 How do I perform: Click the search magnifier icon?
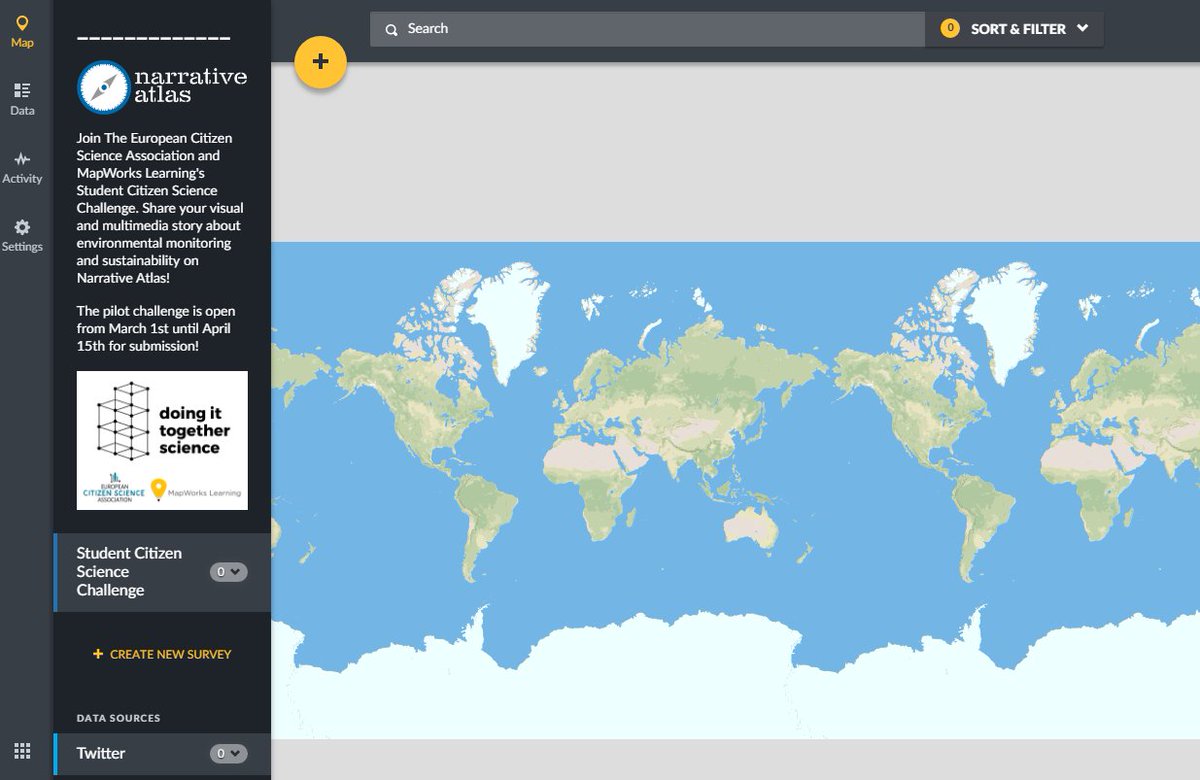click(x=392, y=29)
